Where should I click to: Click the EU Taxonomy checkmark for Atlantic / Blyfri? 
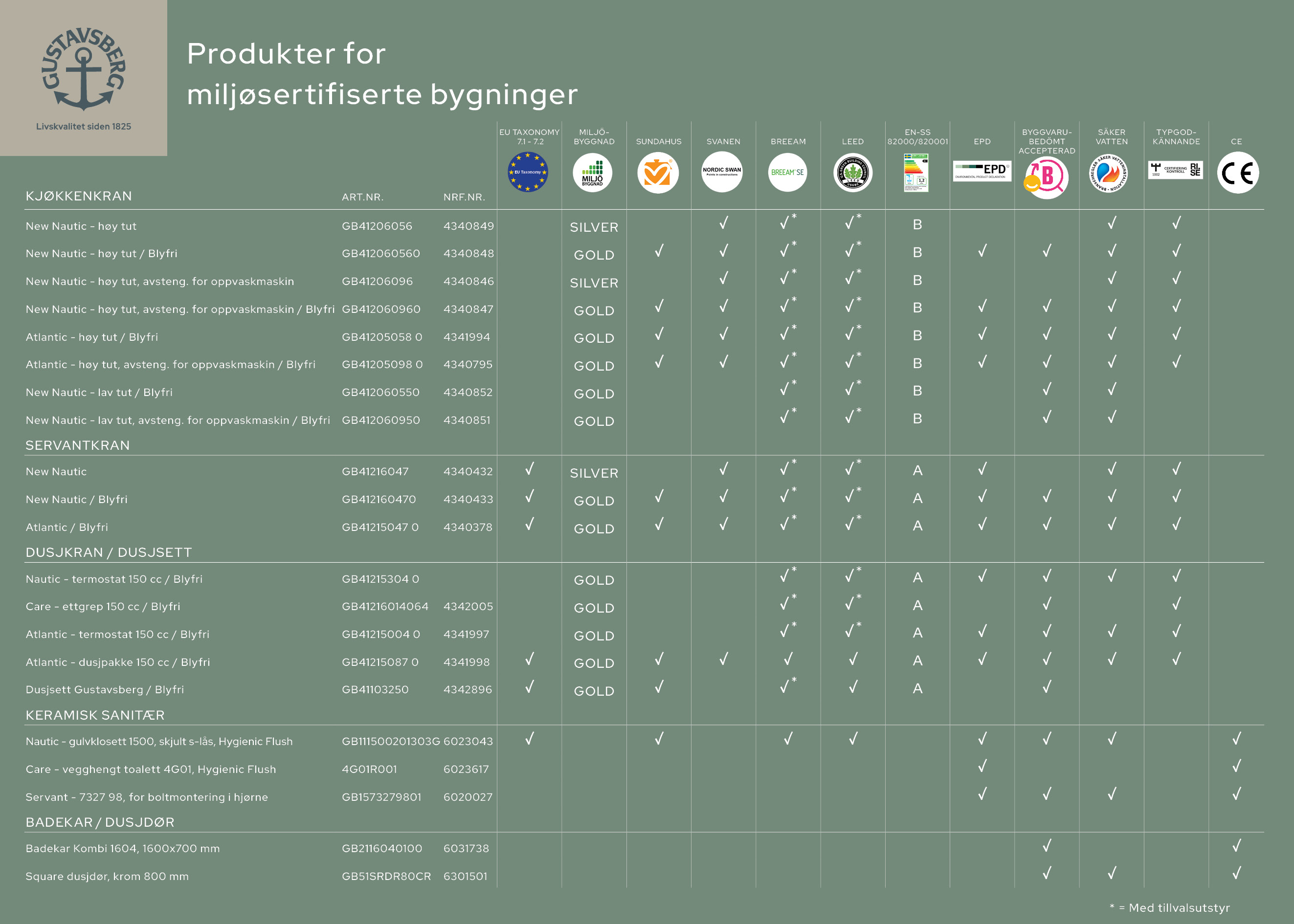pyautogui.click(x=529, y=524)
